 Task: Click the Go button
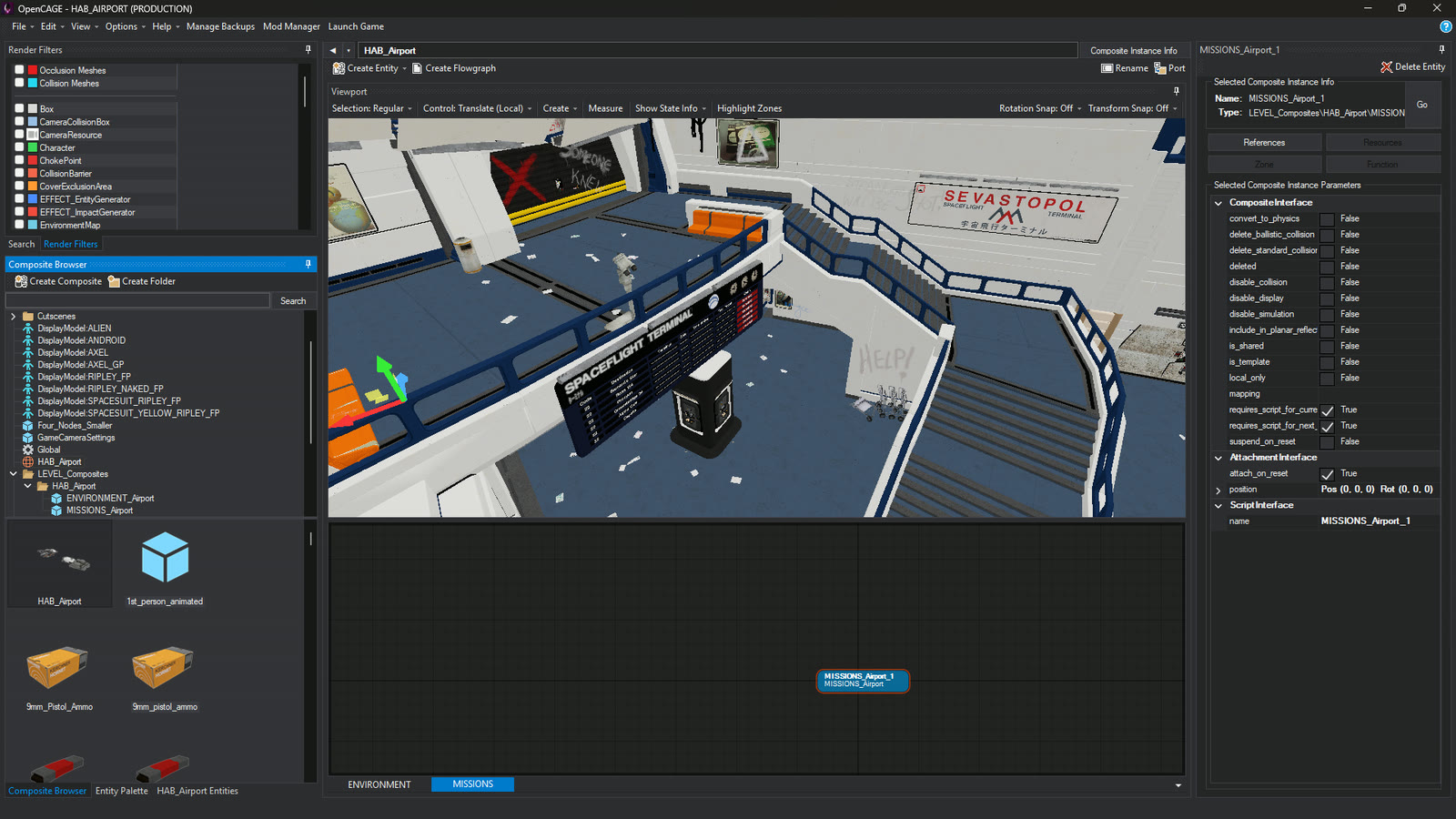point(1422,105)
